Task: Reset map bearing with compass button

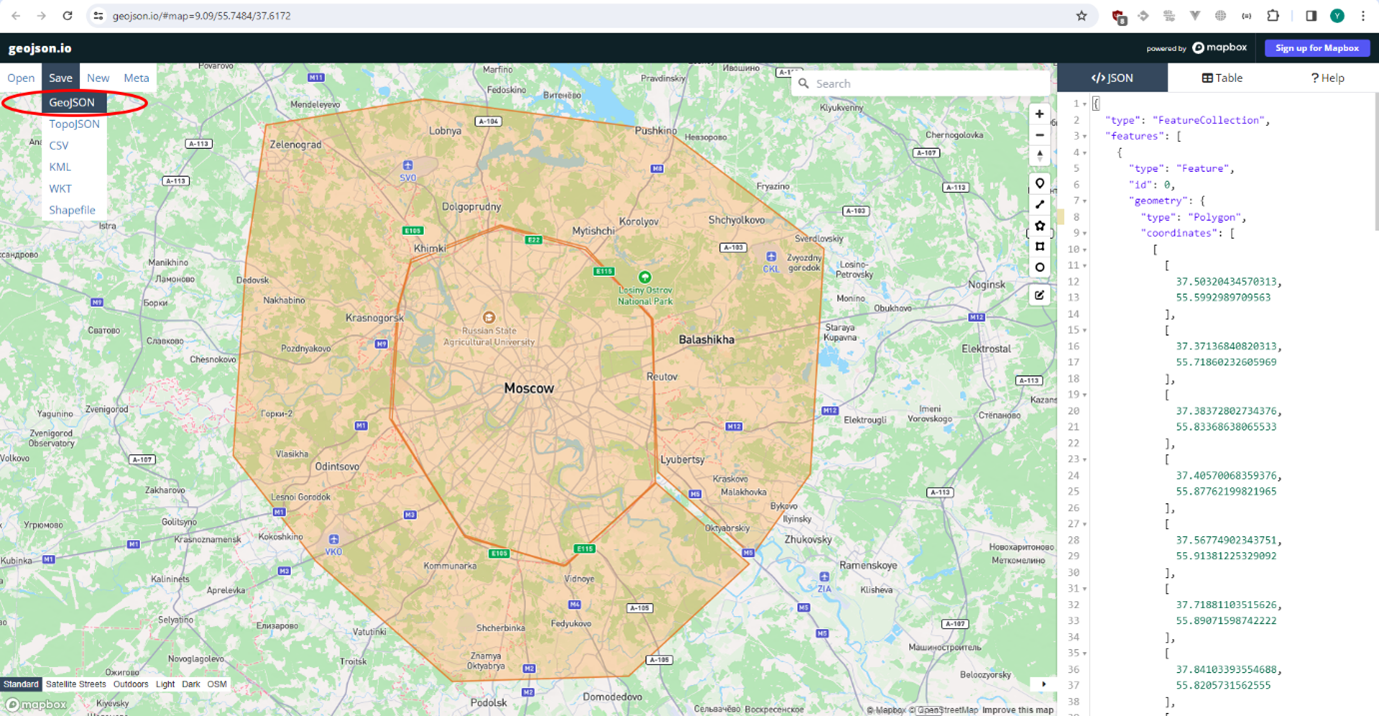Action: click(1040, 156)
